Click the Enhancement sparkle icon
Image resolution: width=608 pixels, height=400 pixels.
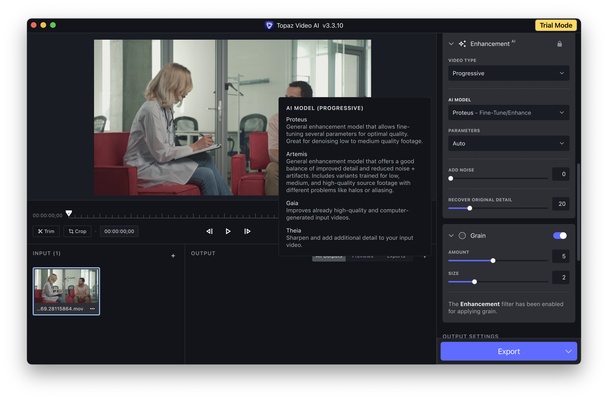(462, 44)
